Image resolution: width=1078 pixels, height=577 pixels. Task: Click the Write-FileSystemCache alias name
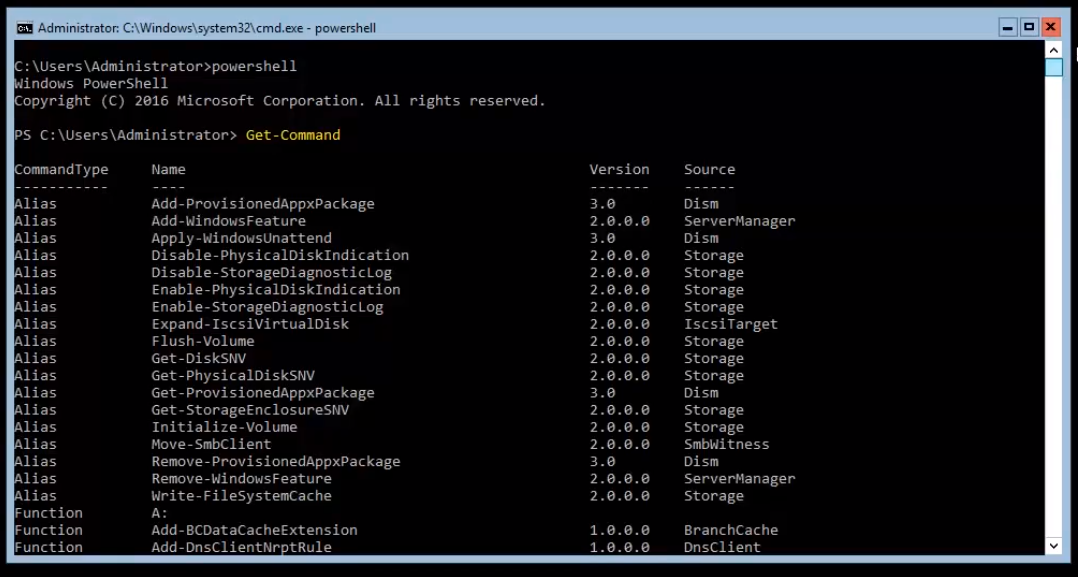241,496
